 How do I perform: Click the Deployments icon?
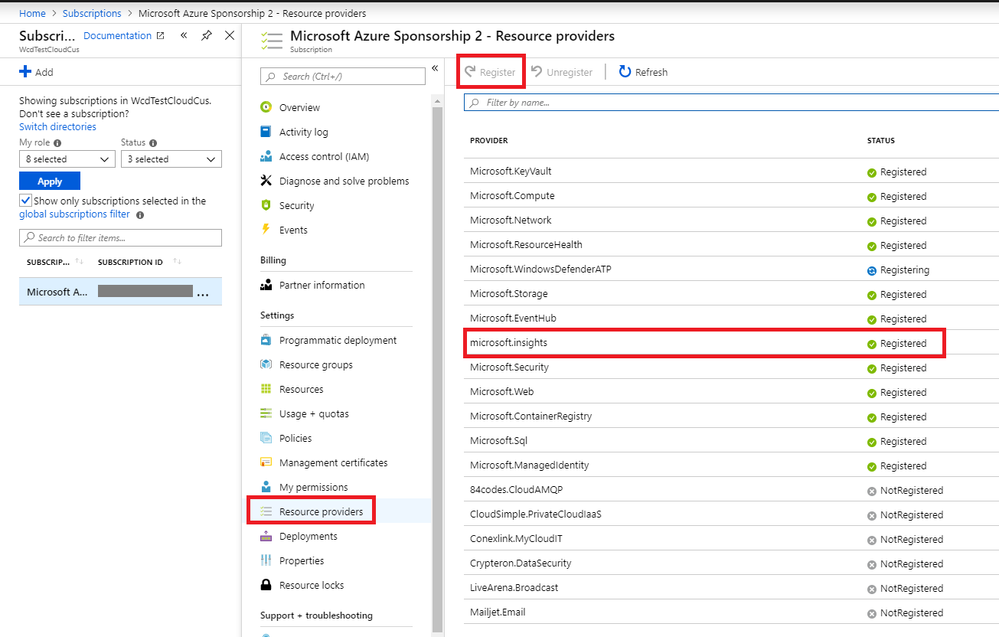coord(266,536)
